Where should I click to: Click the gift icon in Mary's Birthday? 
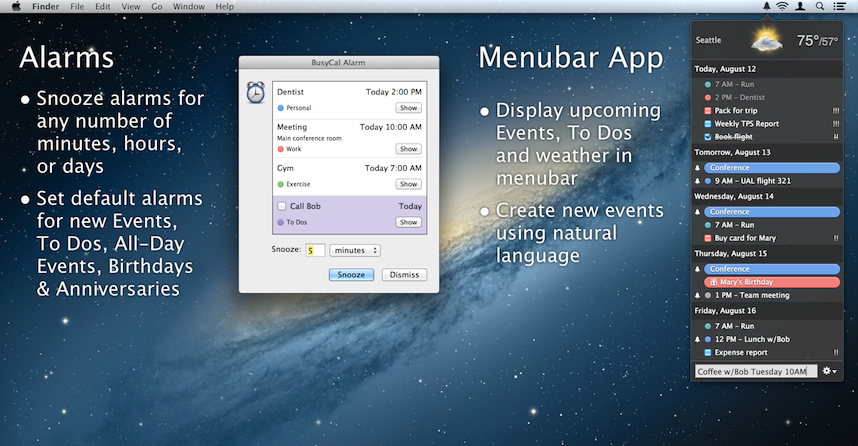714,282
